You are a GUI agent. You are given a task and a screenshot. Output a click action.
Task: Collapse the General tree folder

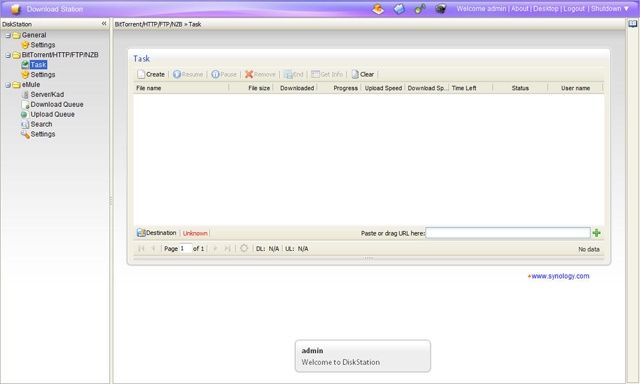coord(8,36)
